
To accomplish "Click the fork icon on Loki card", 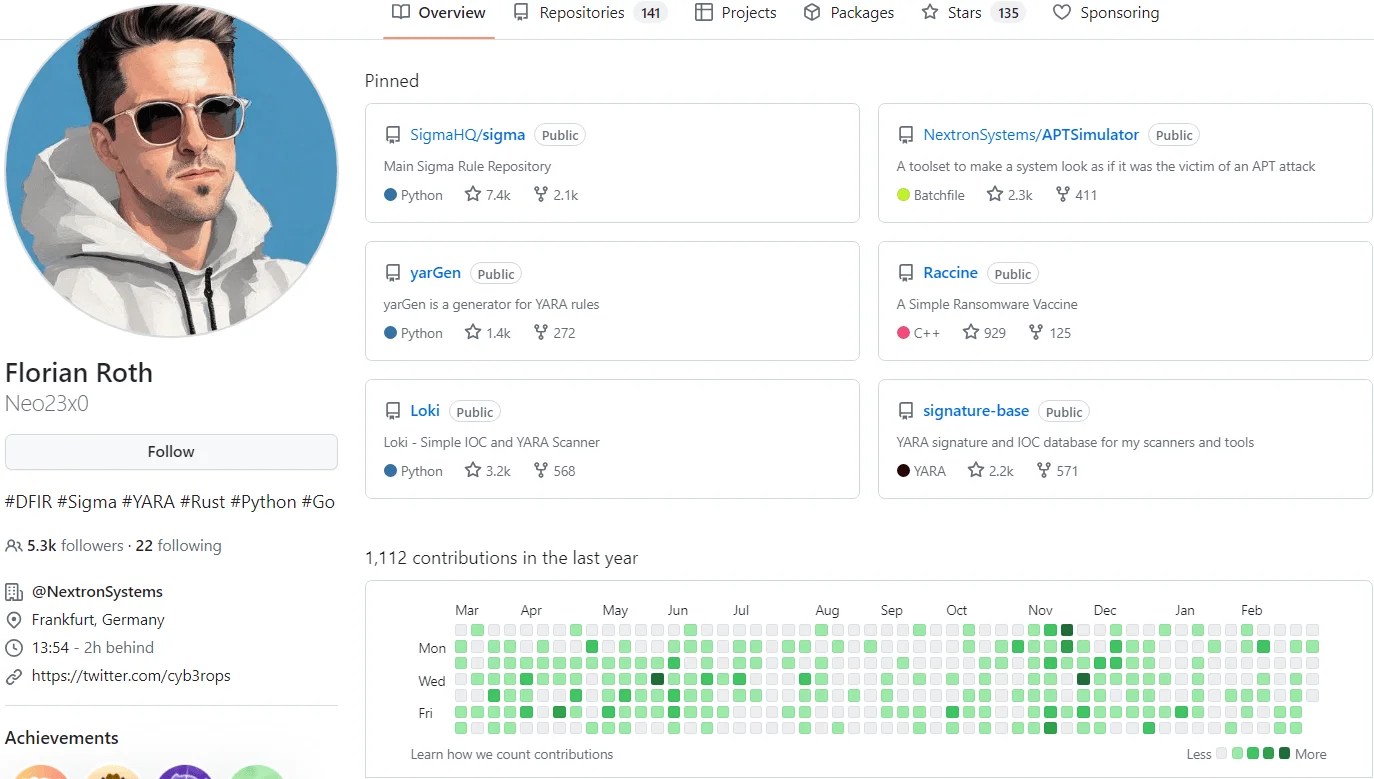I will pyautogui.click(x=541, y=471).
